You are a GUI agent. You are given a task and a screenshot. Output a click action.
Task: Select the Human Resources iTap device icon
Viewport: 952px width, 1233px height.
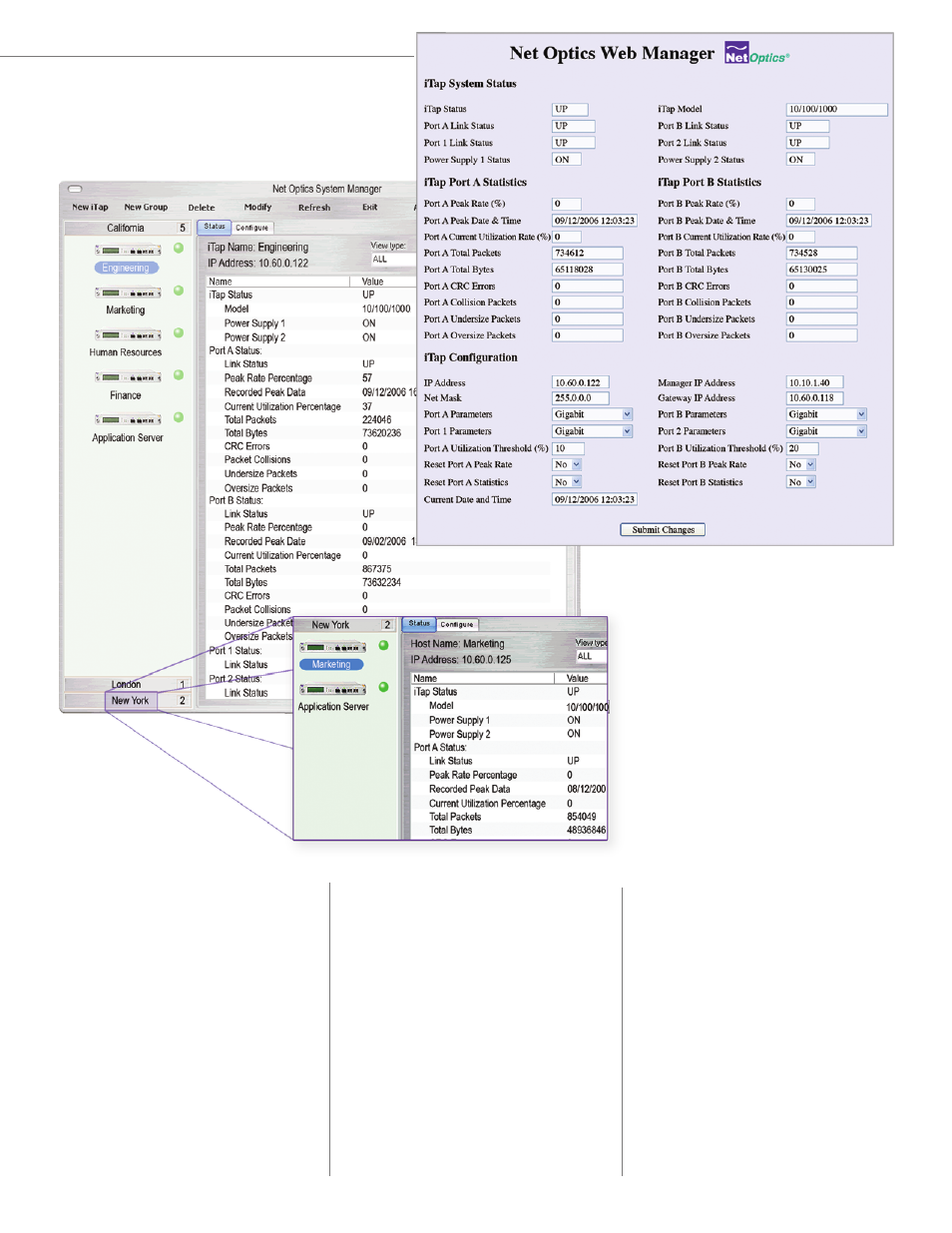coord(128,335)
